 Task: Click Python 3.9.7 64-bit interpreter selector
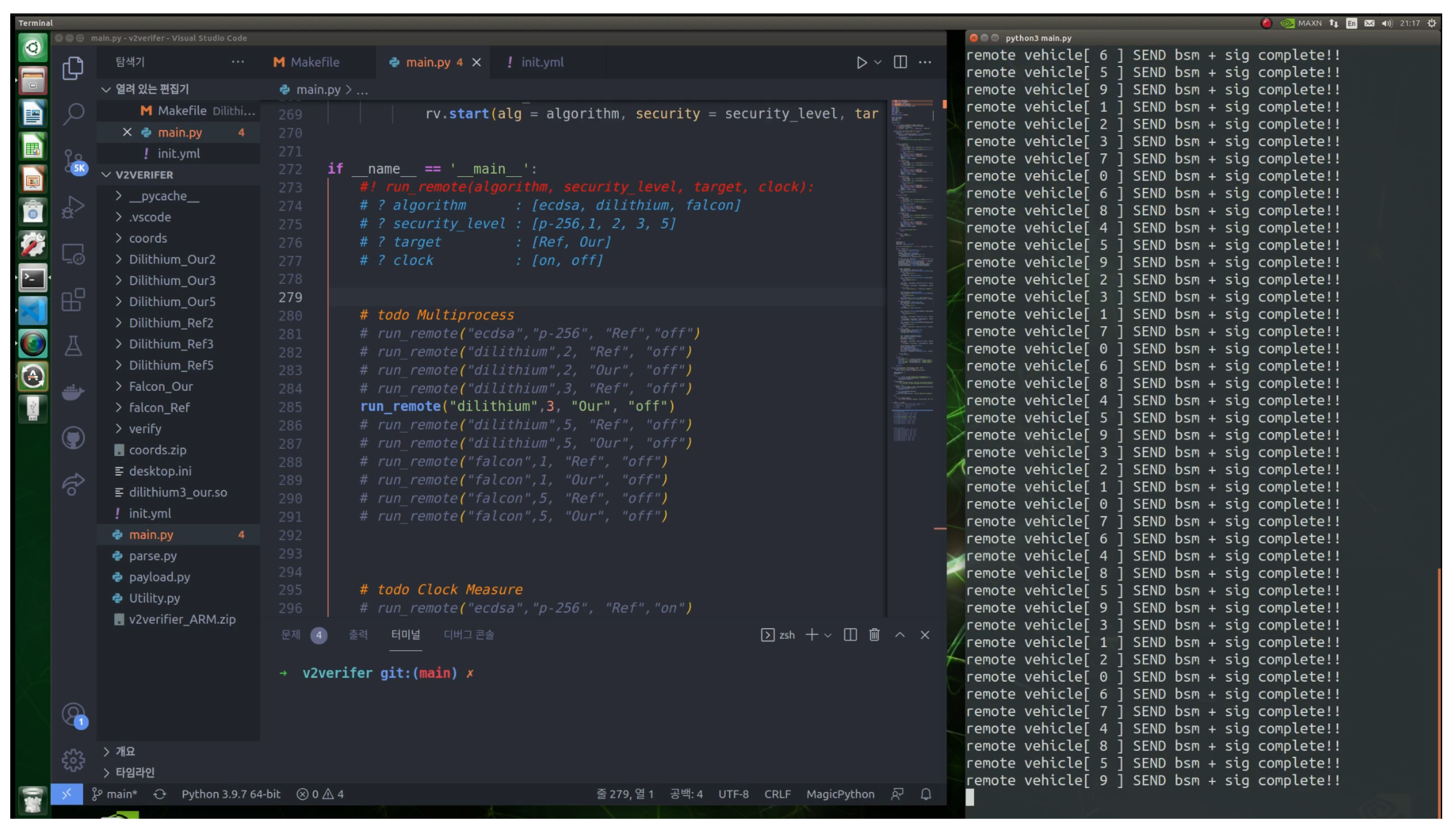click(x=231, y=794)
